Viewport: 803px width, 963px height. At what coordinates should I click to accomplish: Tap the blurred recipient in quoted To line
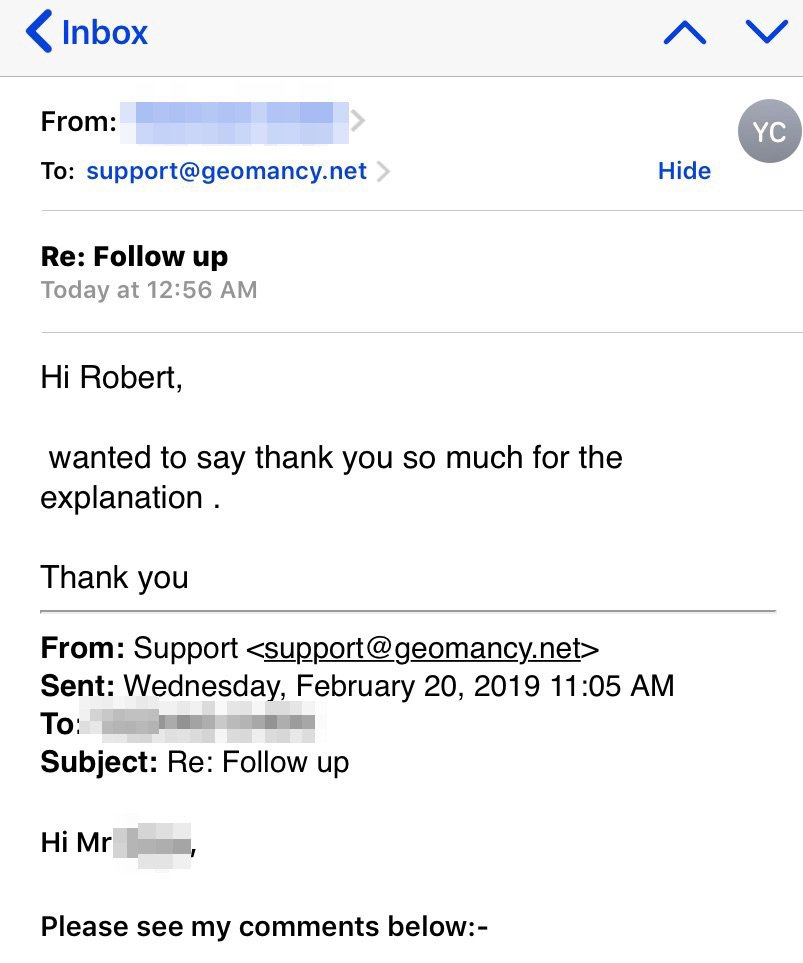(x=198, y=723)
